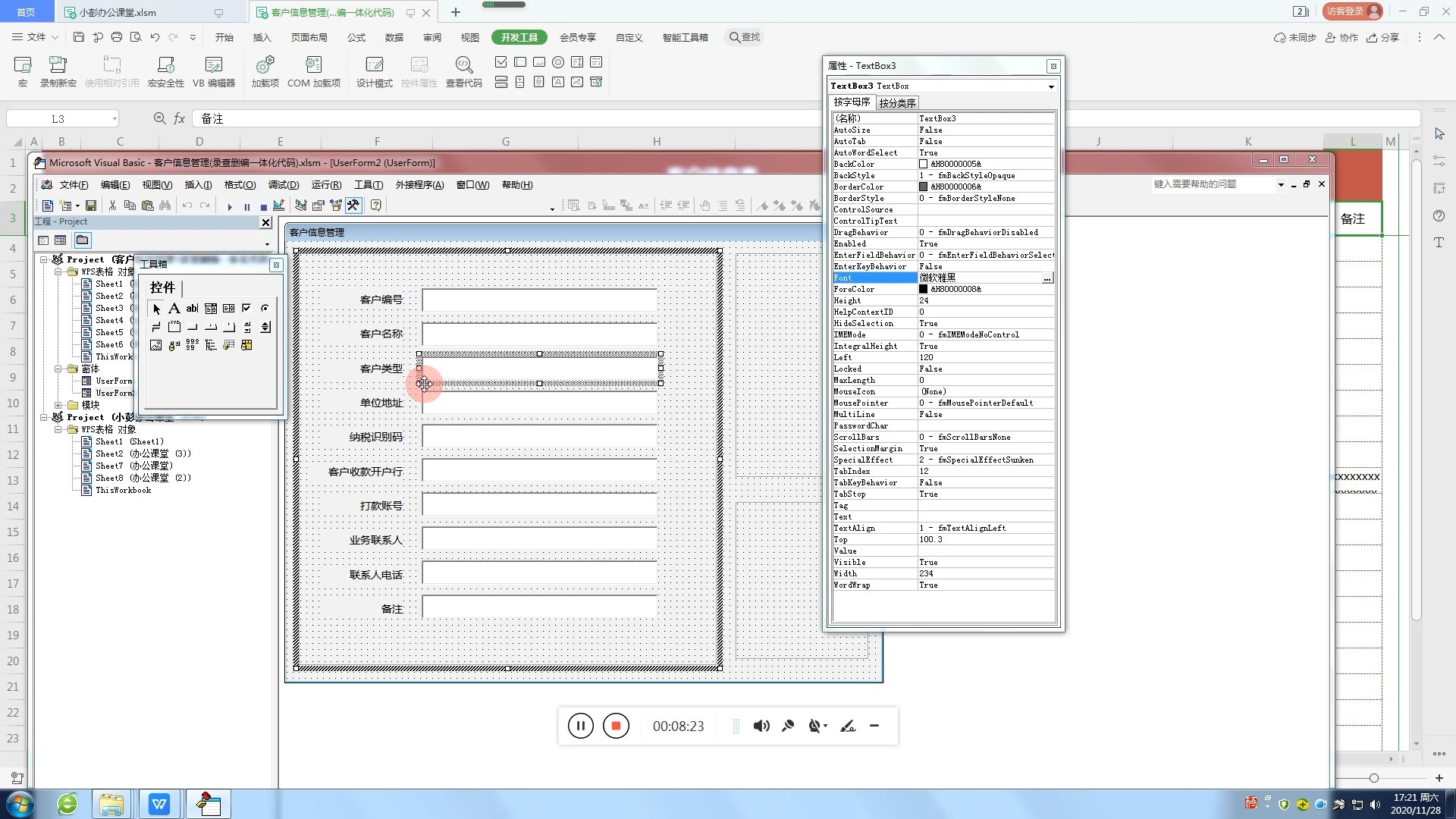Click the VB editor Run button

230,206
